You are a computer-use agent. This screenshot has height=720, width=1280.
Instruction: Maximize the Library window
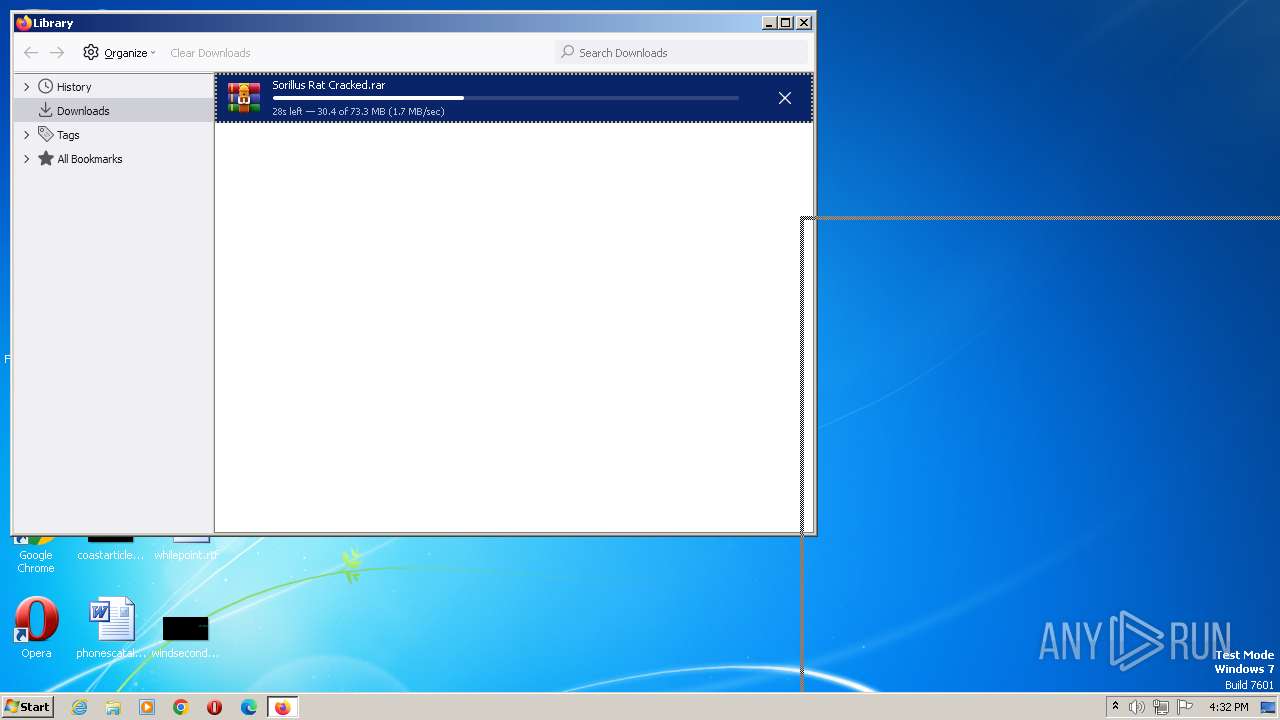click(786, 22)
